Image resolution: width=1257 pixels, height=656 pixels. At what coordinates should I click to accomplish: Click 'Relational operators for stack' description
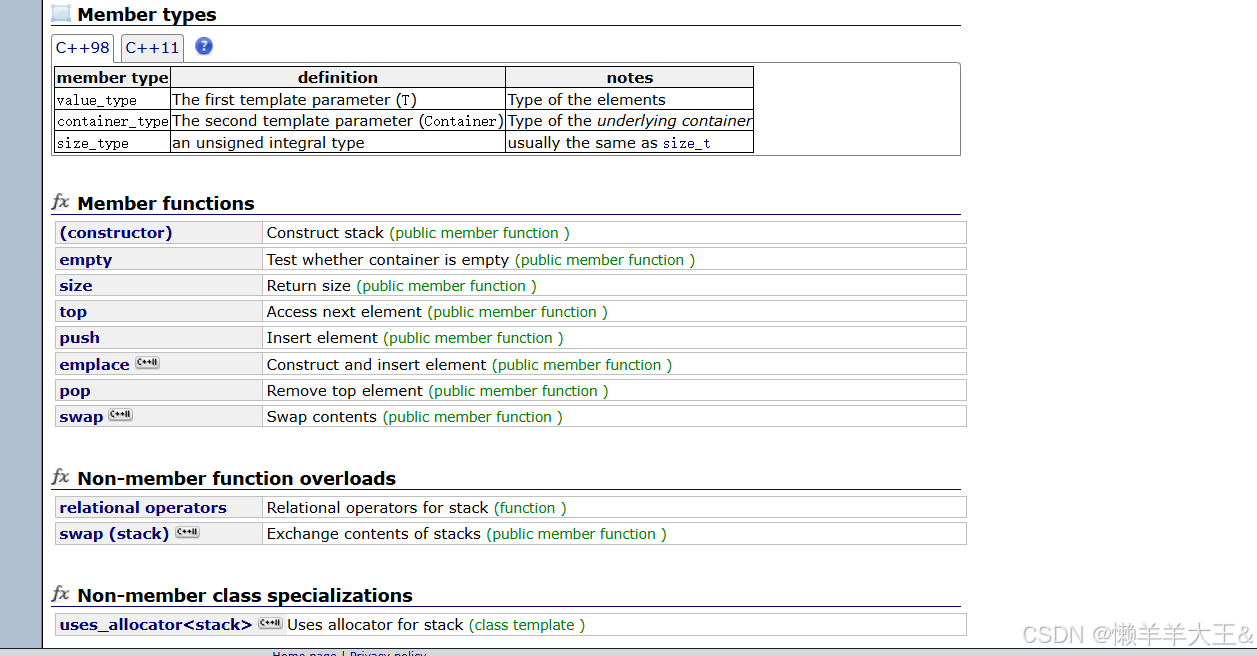378,508
